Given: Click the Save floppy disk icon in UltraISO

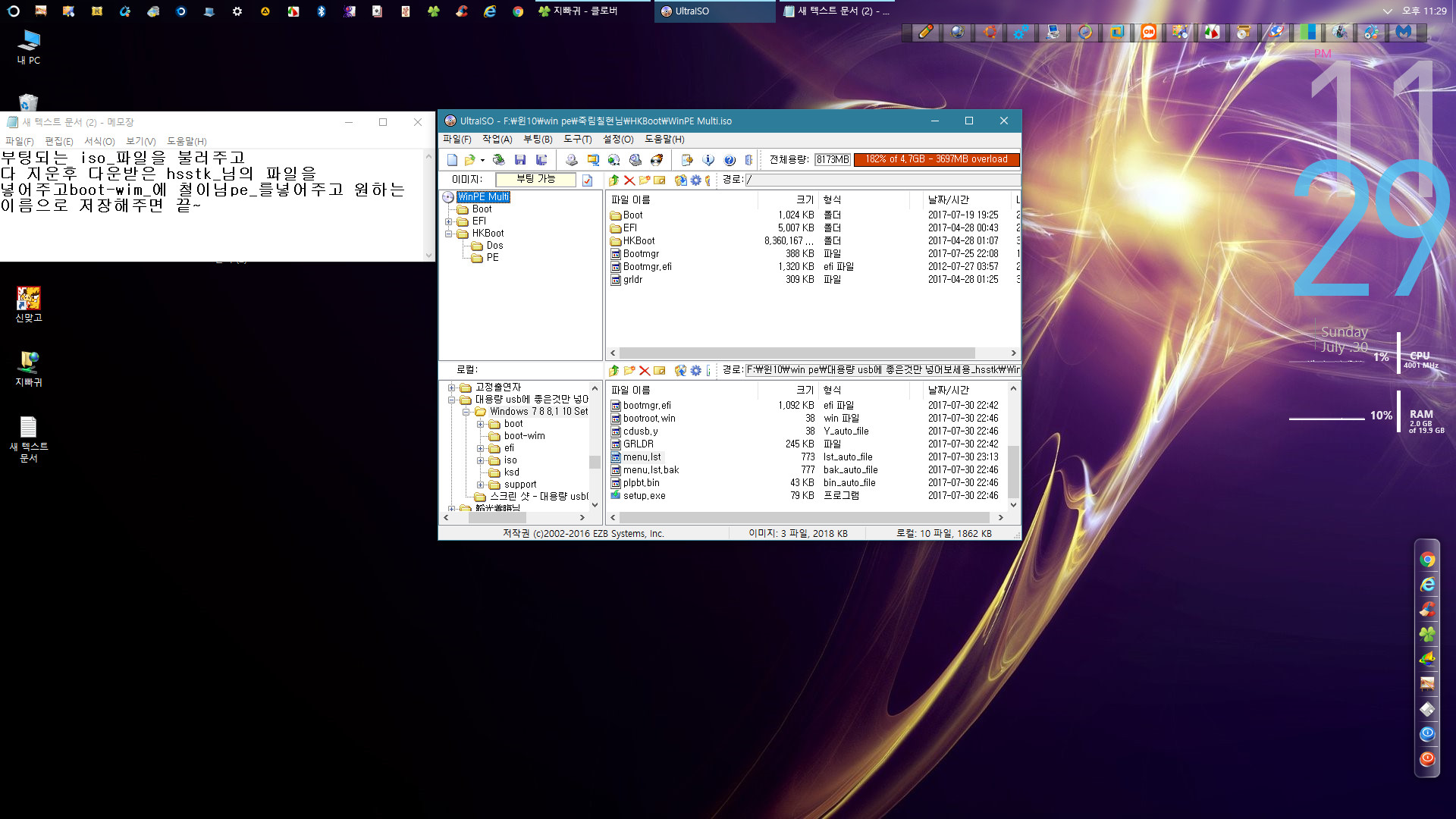Looking at the screenshot, I should (519, 160).
